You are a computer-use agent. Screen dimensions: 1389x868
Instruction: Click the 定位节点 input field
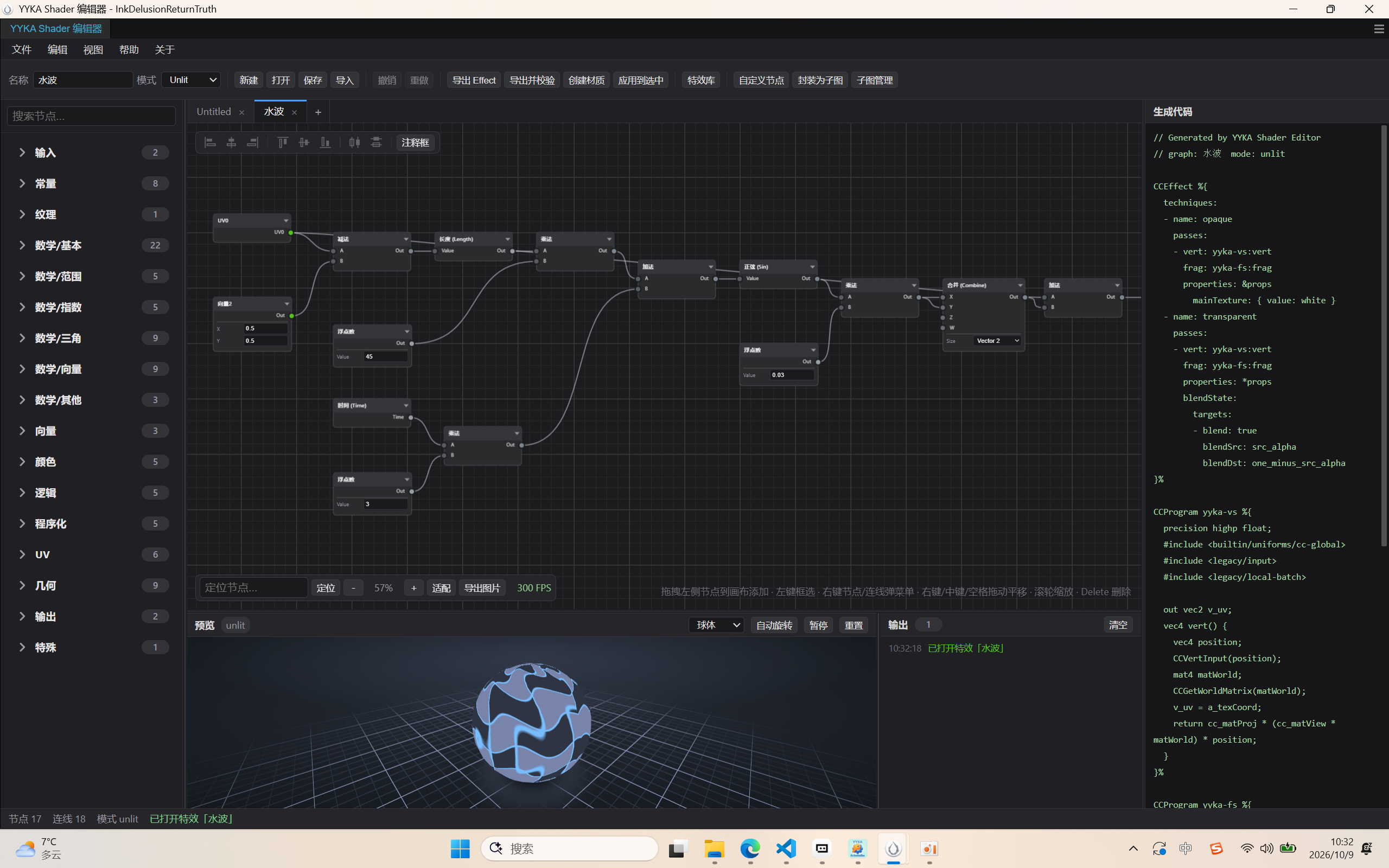253,588
